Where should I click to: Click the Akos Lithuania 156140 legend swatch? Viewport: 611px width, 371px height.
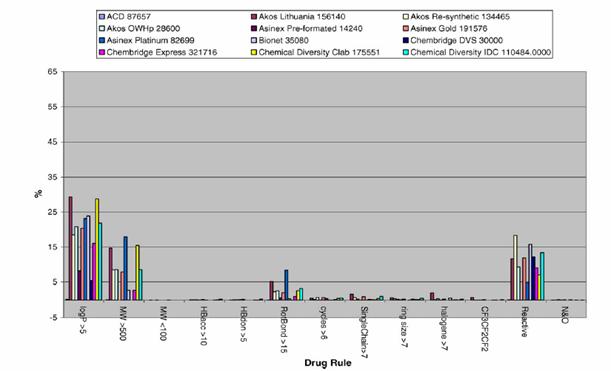[254, 17]
